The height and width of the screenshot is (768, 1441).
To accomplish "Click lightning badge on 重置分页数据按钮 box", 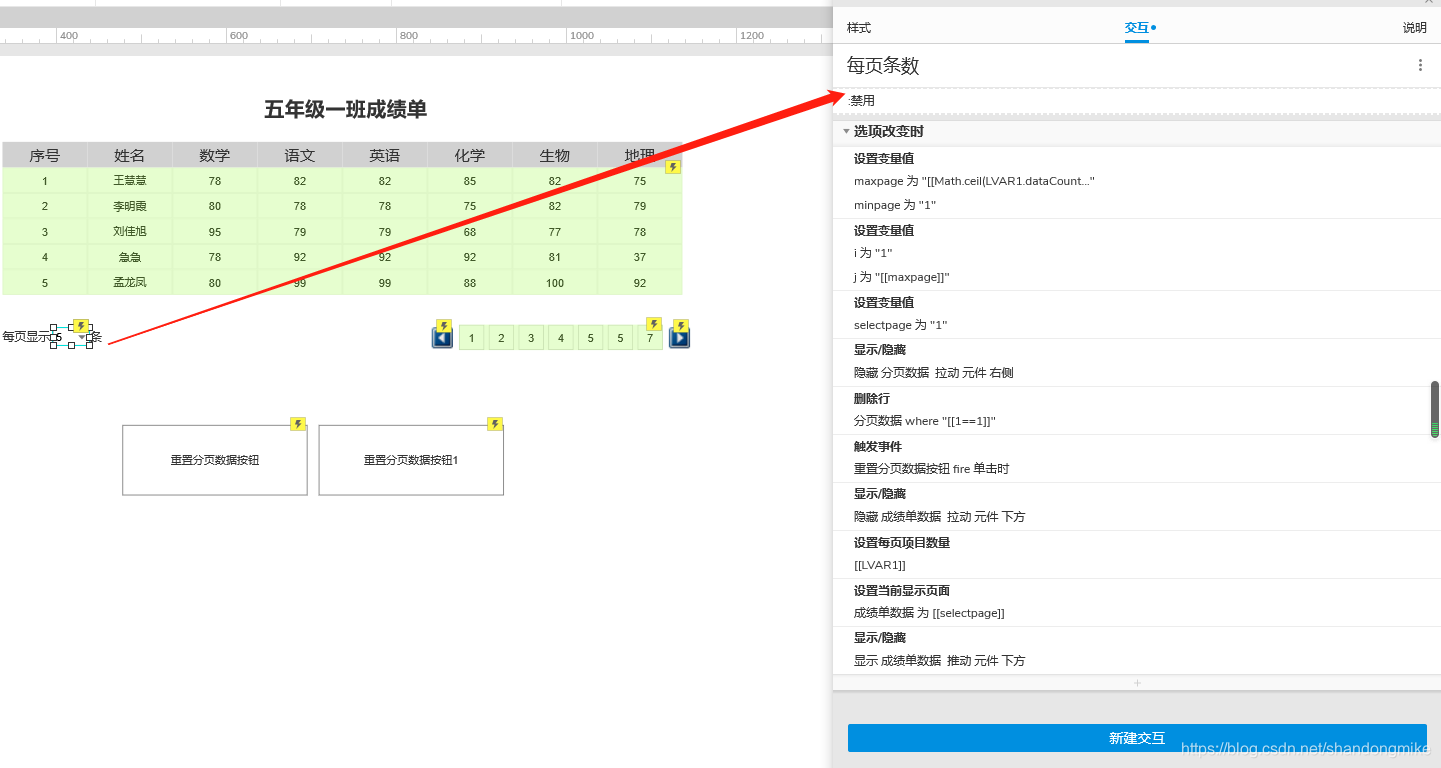I will (298, 424).
